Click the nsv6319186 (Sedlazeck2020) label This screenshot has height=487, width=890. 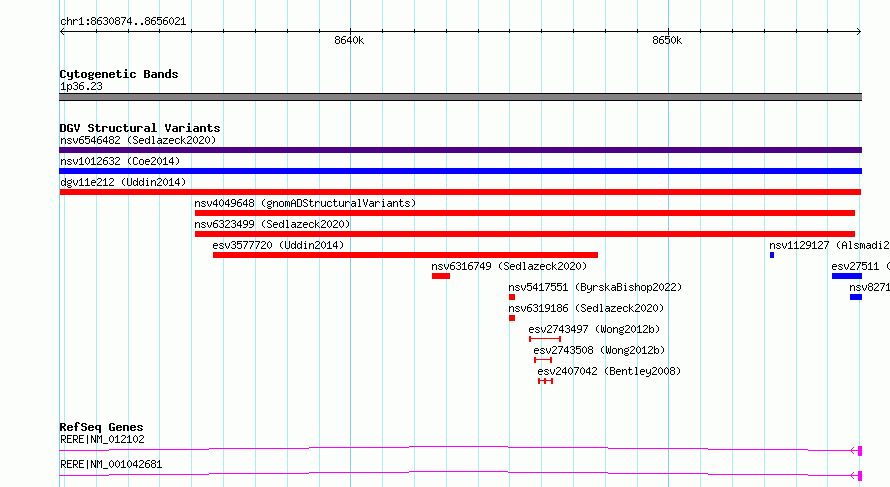pyautogui.click(x=586, y=308)
